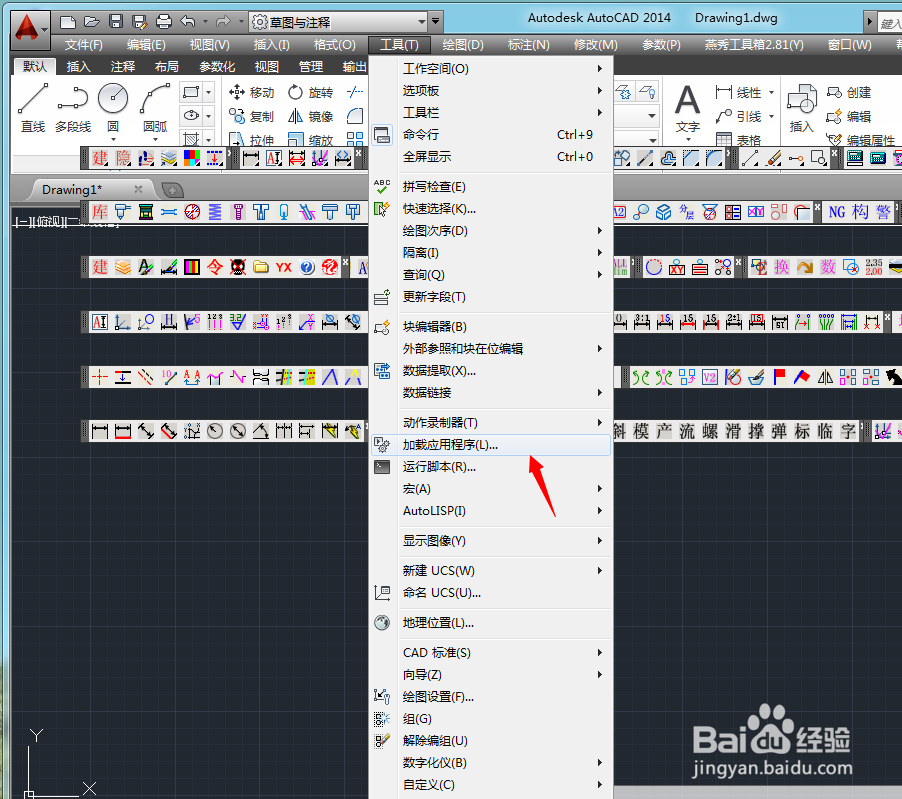Click the New drawing icon
The image size is (902, 799).
pyautogui.click(x=68, y=22)
